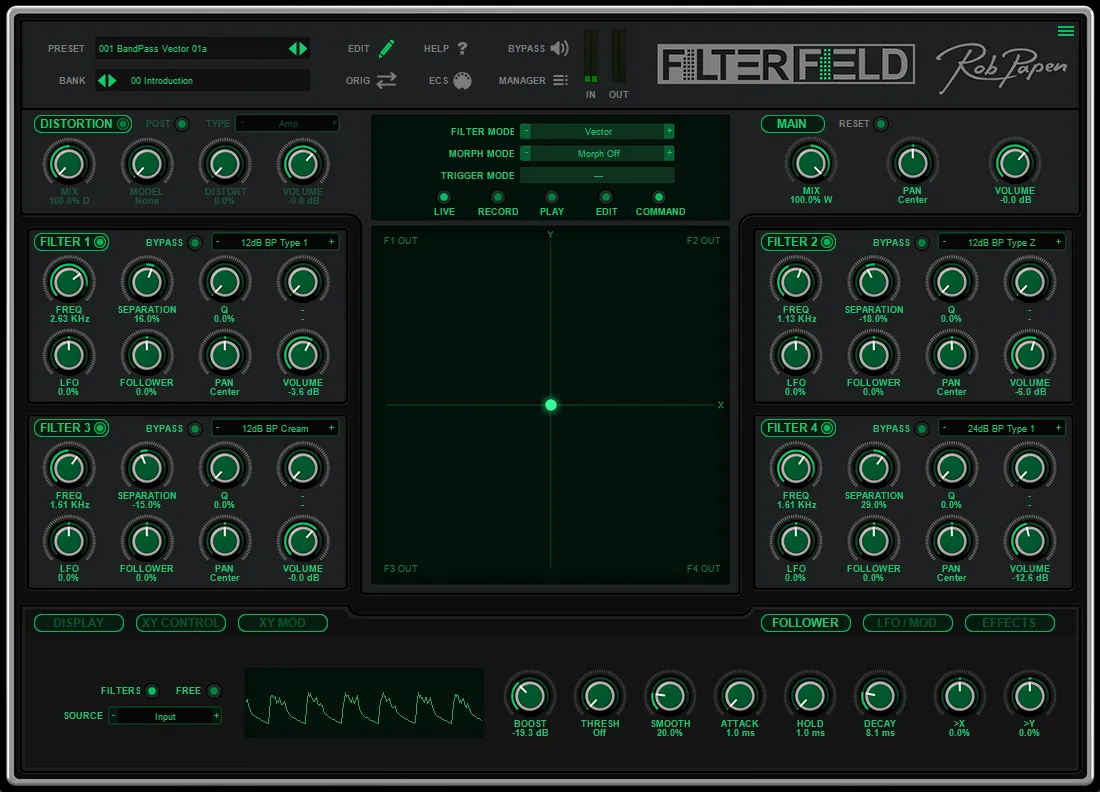The width and height of the screenshot is (1100, 792).
Task: Toggle Bypass using the speaker icon
Action: click(559, 48)
